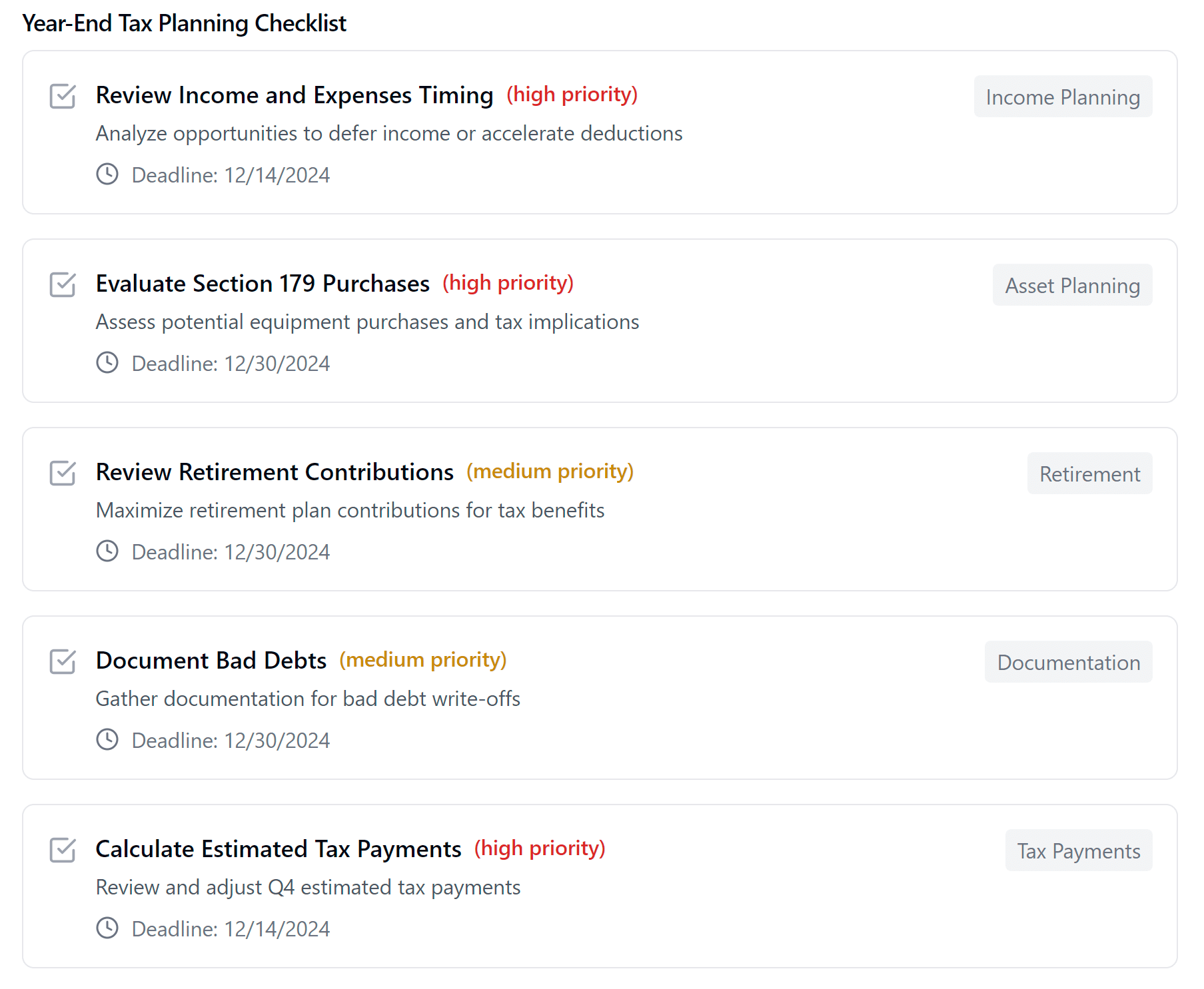The height and width of the screenshot is (989, 1204).
Task: Click the clock icon under Retirement Contributions
Action: [107, 551]
